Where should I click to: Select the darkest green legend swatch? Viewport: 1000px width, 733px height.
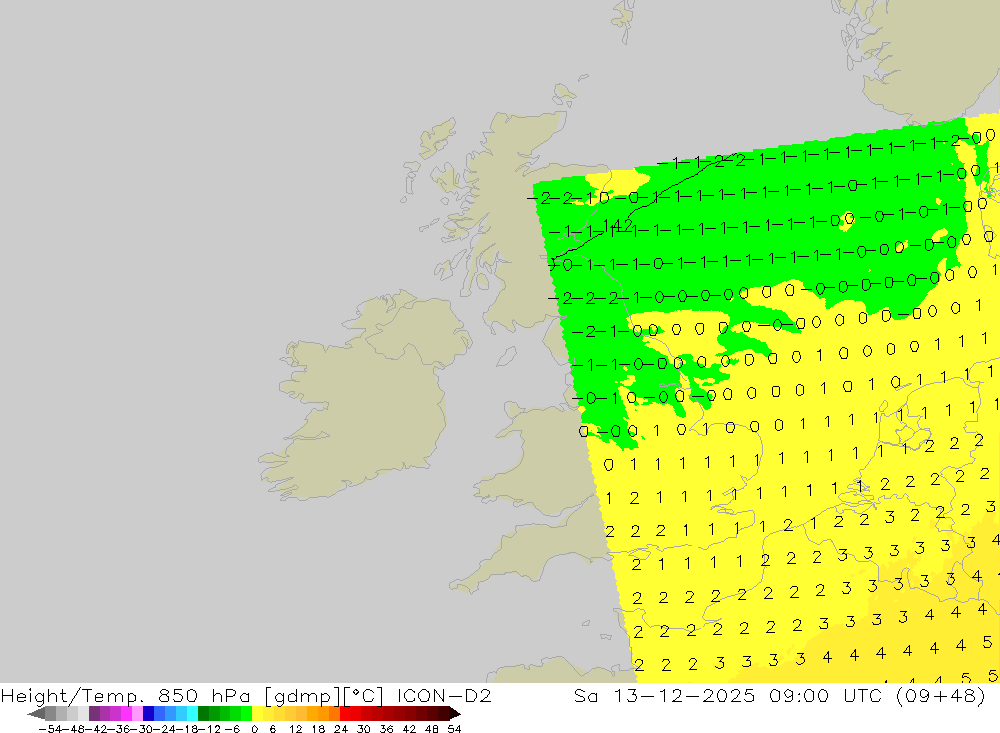click(x=203, y=714)
